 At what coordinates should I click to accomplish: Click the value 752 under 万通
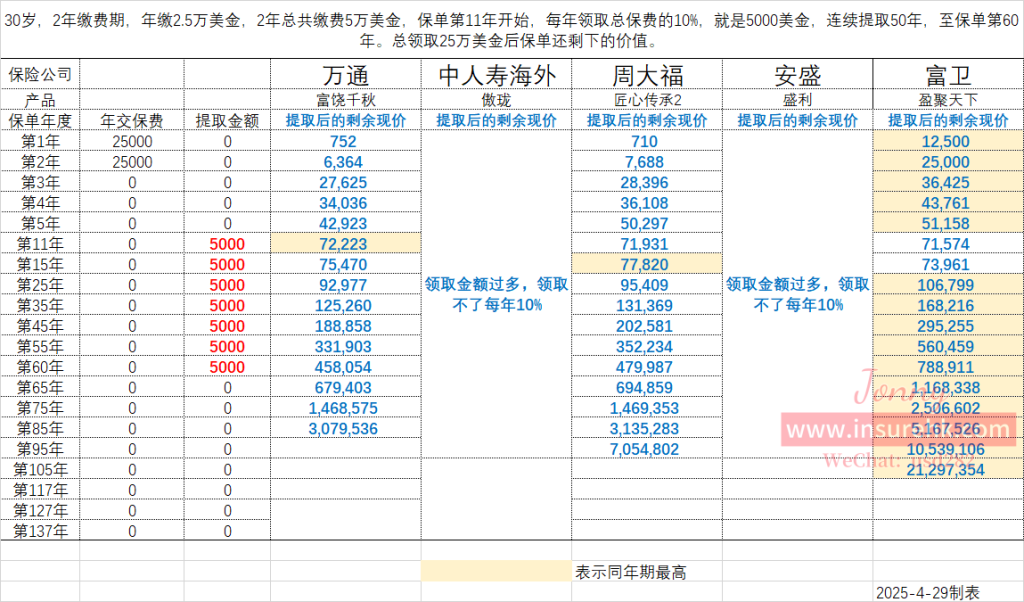click(343, 142)
